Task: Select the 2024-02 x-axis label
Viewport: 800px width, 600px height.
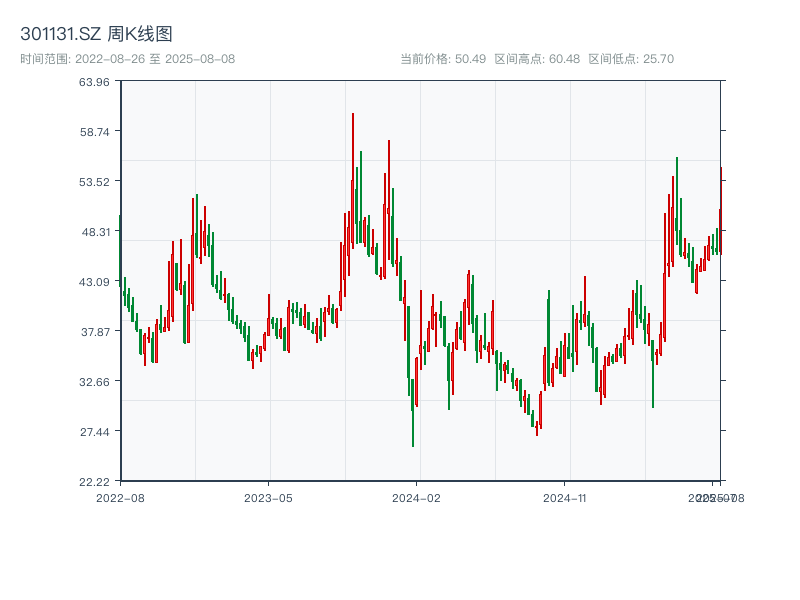Action: 419,495
